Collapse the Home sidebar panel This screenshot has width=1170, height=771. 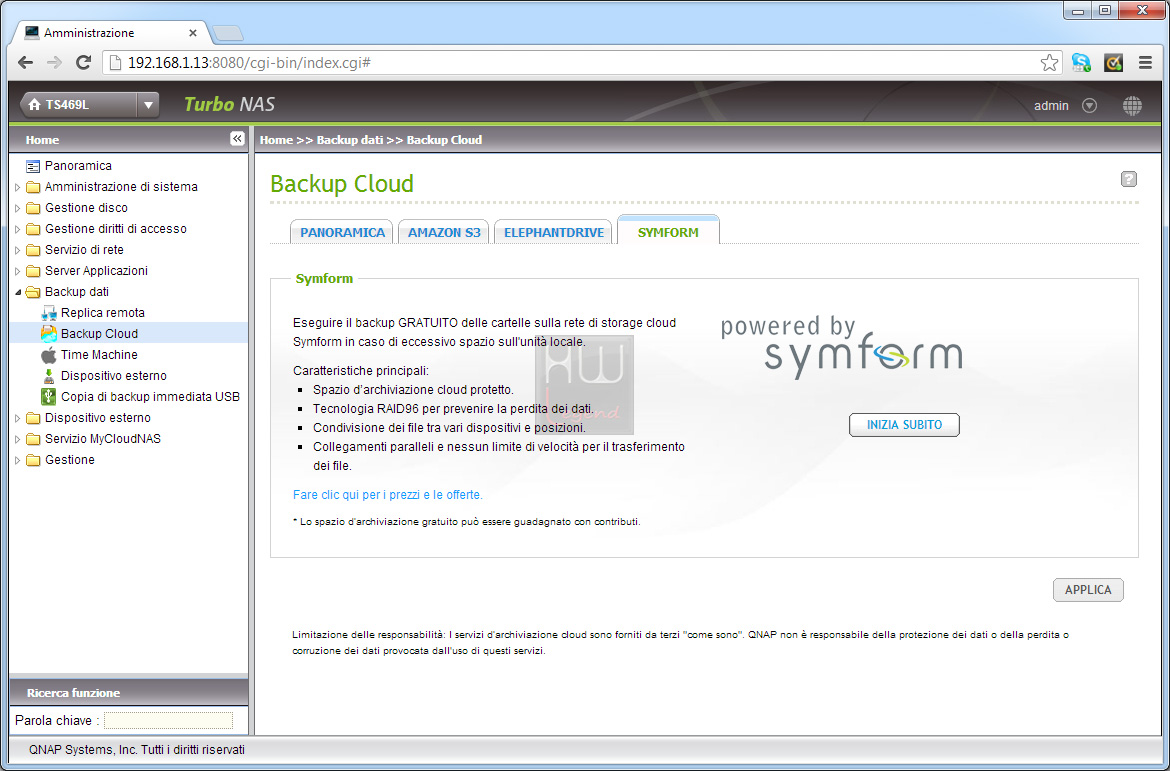237,139
